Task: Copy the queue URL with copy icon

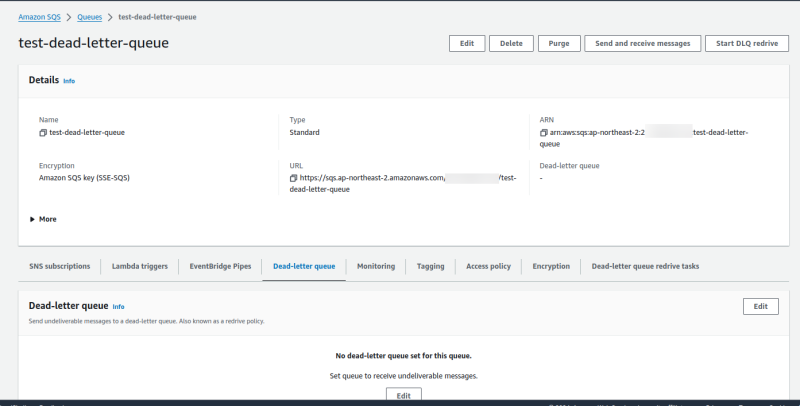Action: pos(293,178)
